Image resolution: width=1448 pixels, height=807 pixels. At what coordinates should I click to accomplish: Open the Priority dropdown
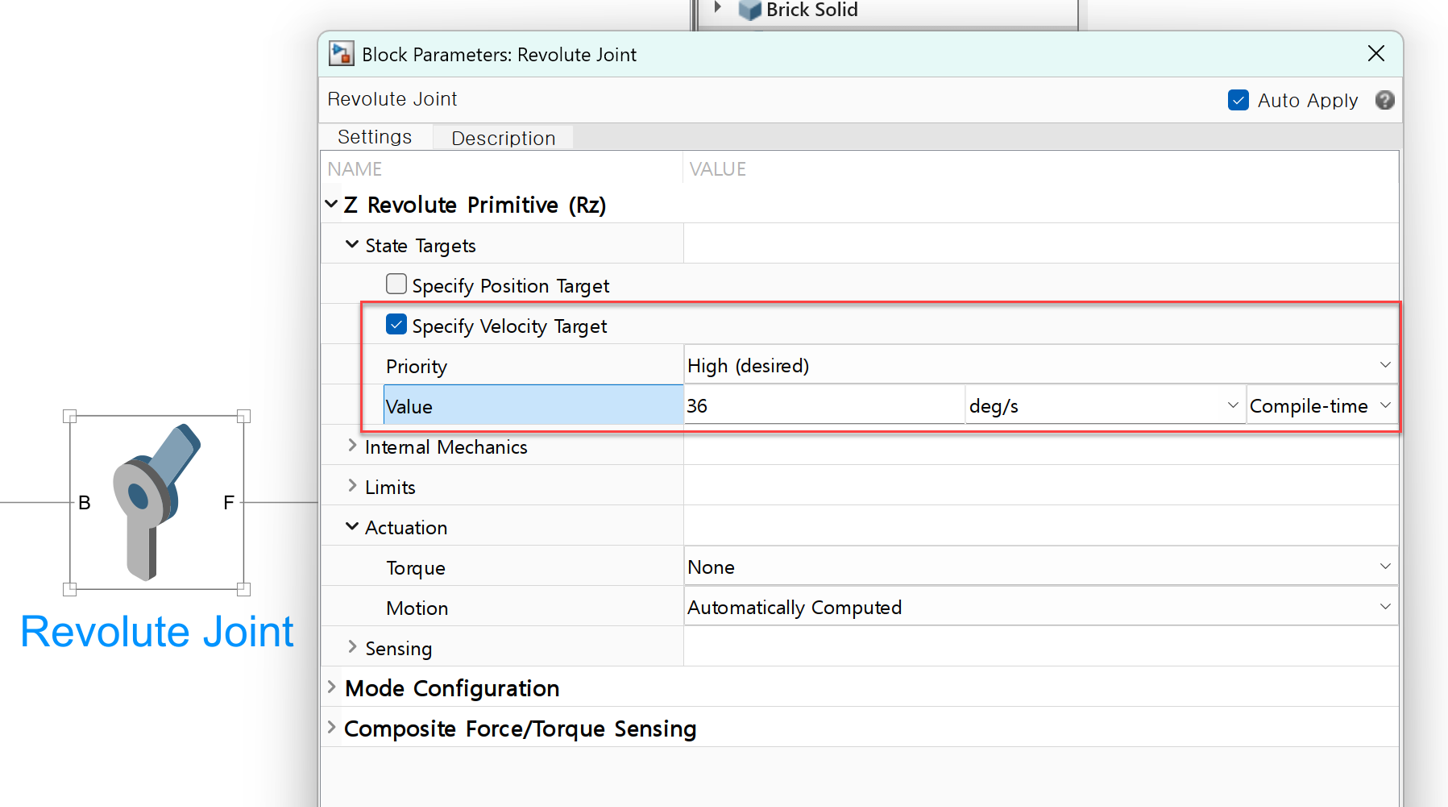[1038, 366]
